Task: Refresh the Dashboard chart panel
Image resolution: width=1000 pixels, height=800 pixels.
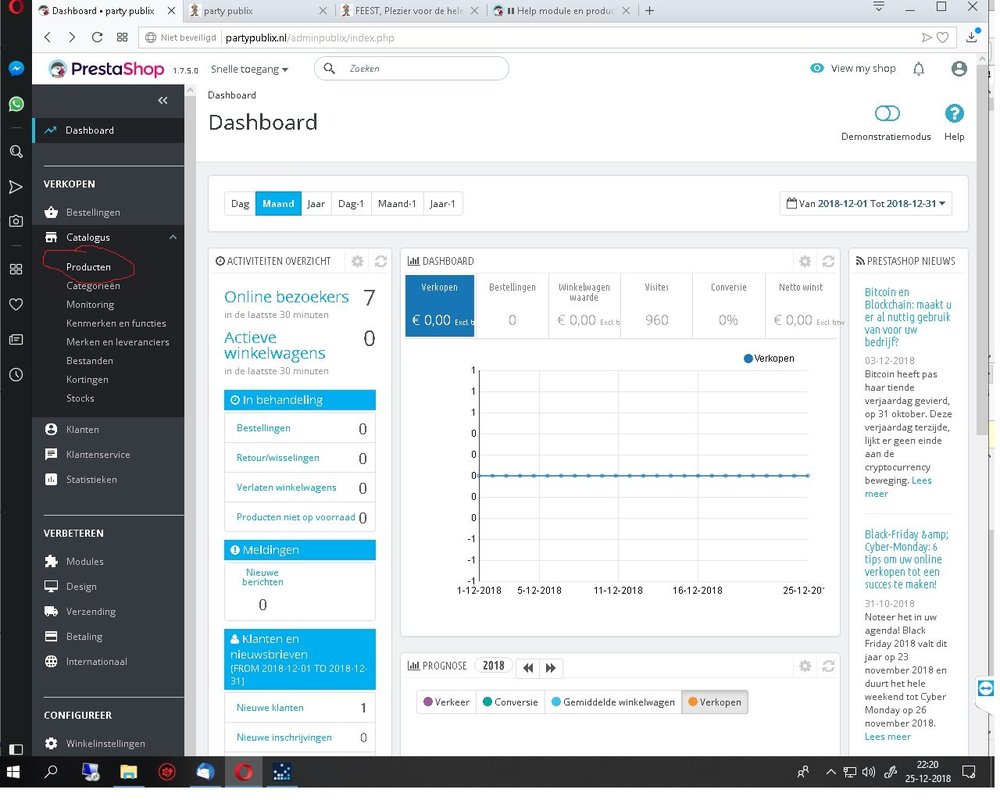Action: 828,261
